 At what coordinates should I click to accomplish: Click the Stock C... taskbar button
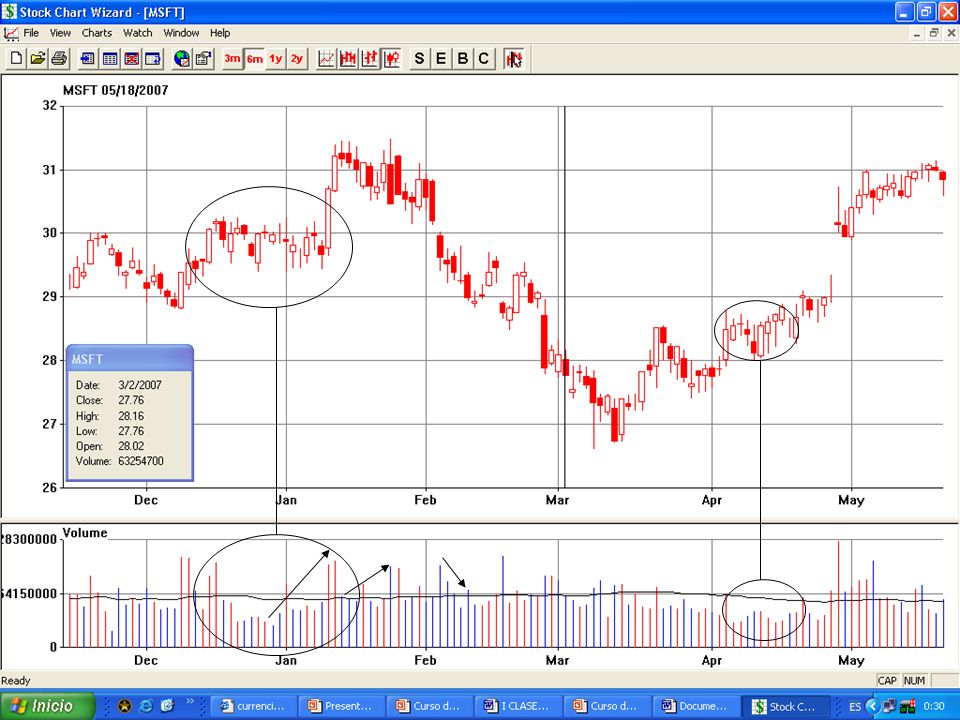tap(785, 706)
